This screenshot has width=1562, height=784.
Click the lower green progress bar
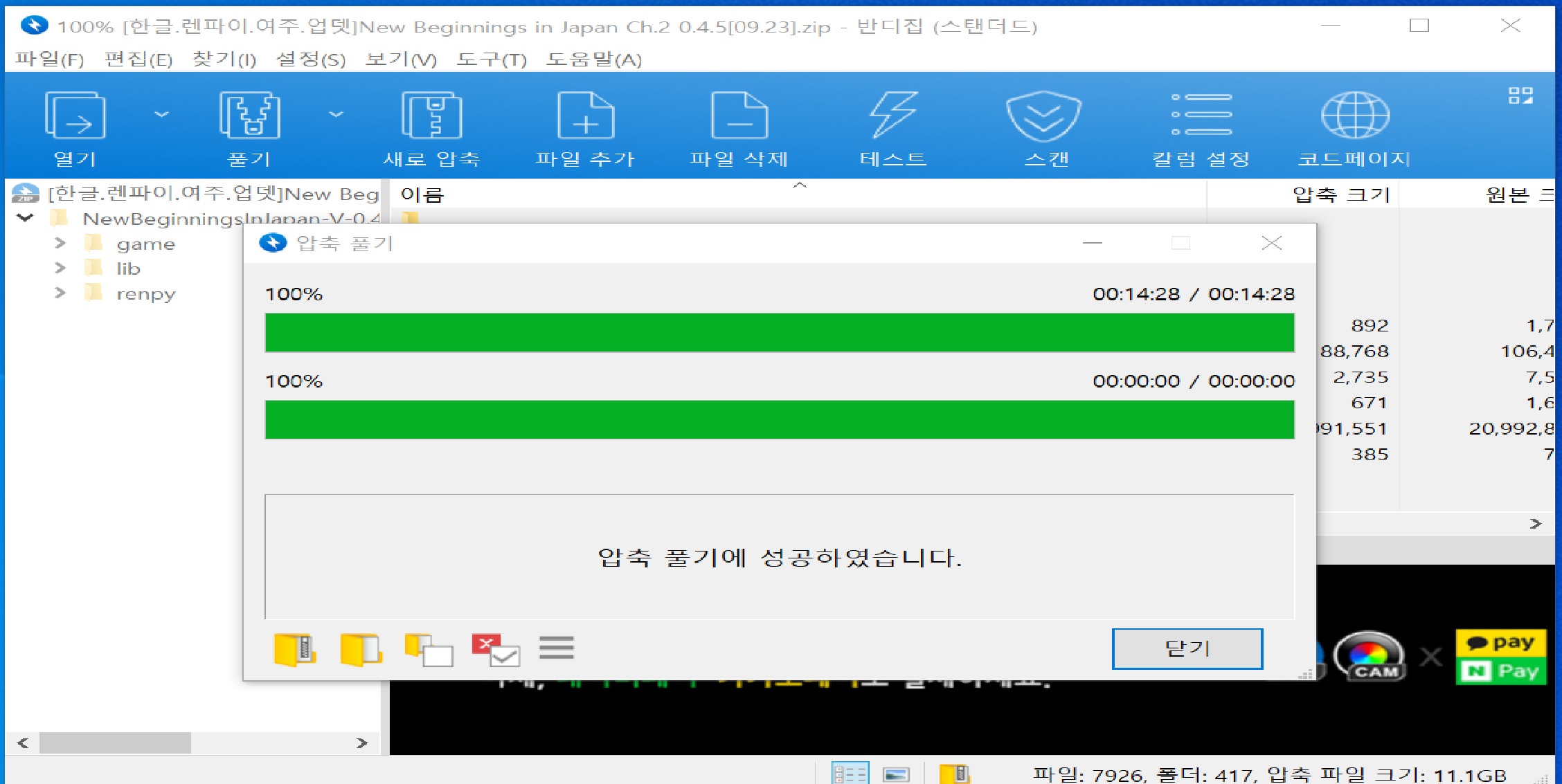pos(780,419)
